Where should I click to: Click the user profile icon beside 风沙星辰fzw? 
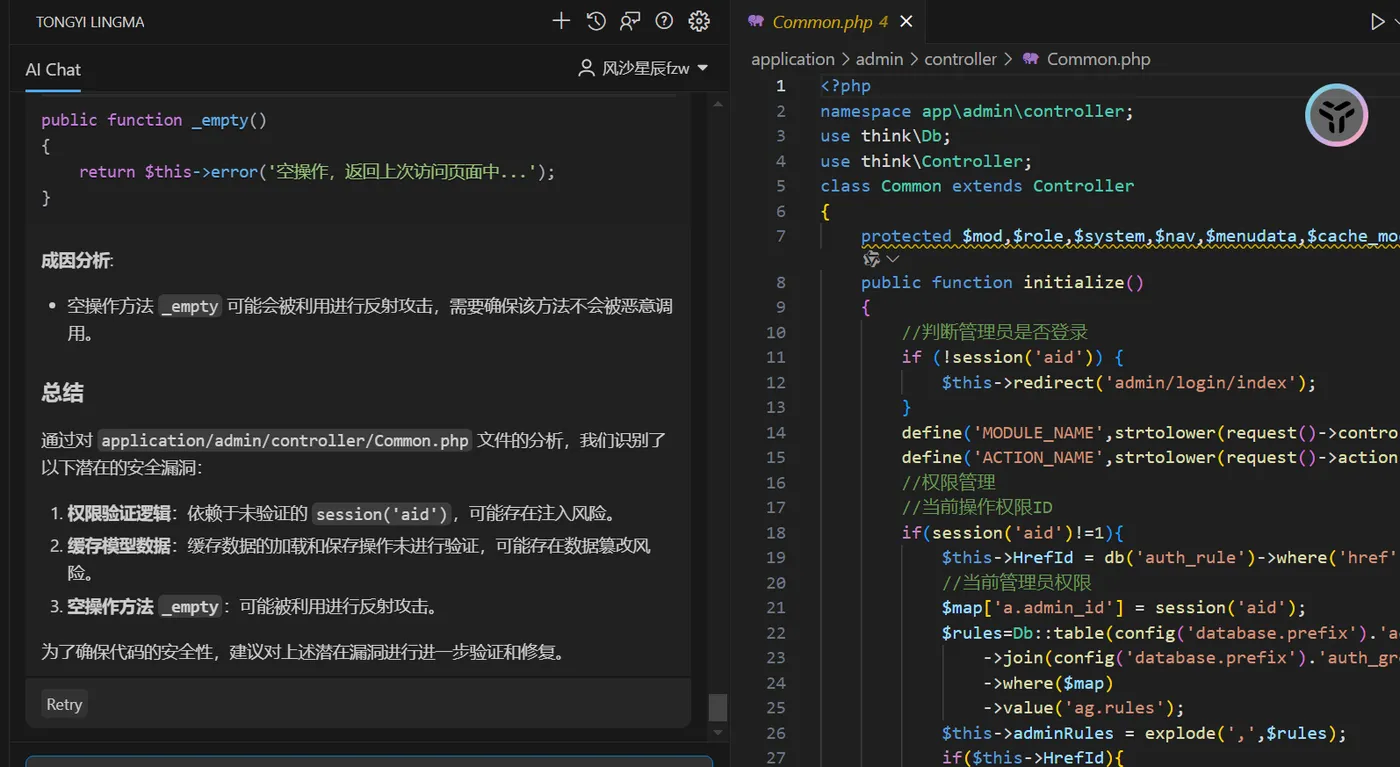[587, 68]
